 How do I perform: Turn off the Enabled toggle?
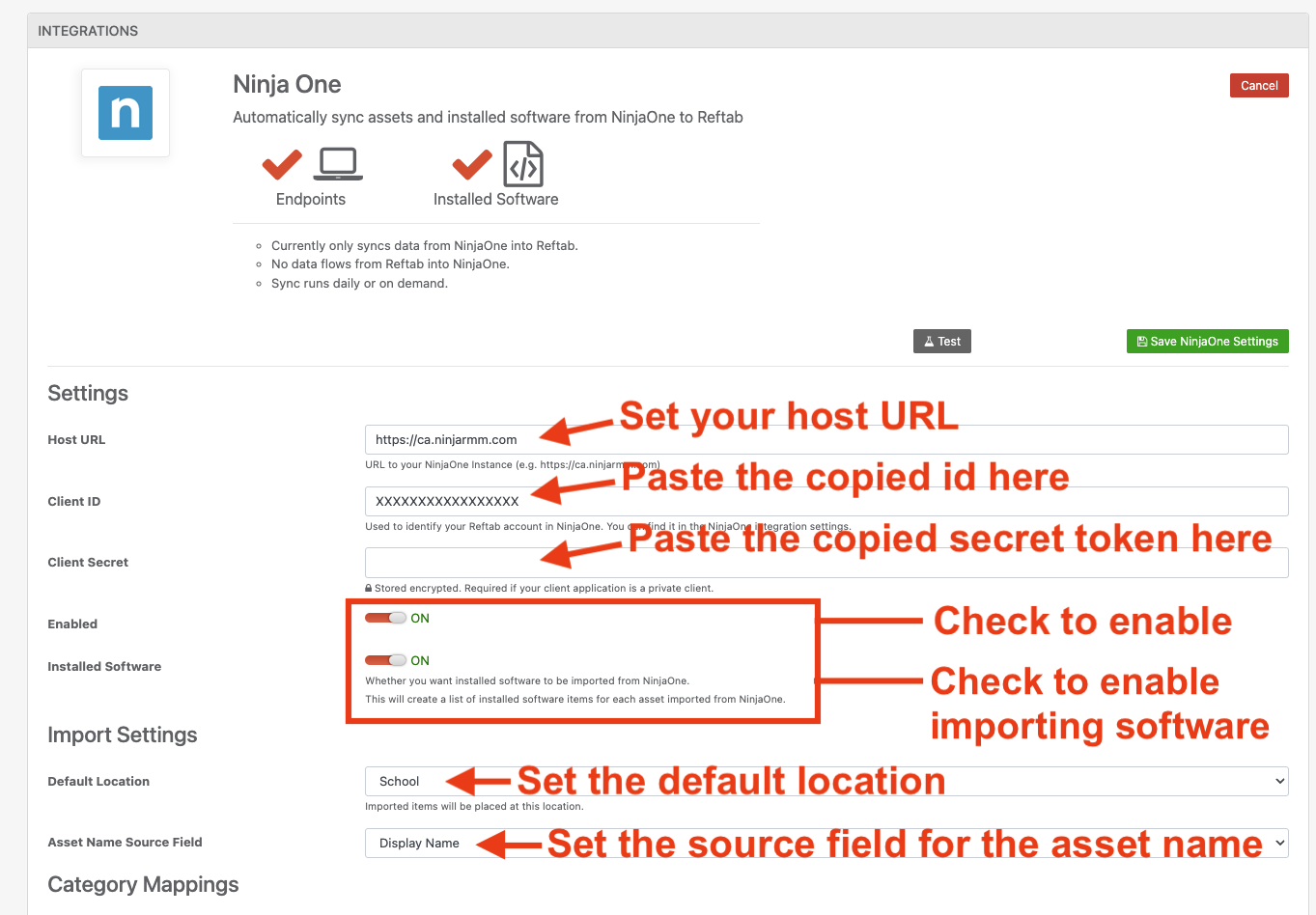[x=385, y=618]
